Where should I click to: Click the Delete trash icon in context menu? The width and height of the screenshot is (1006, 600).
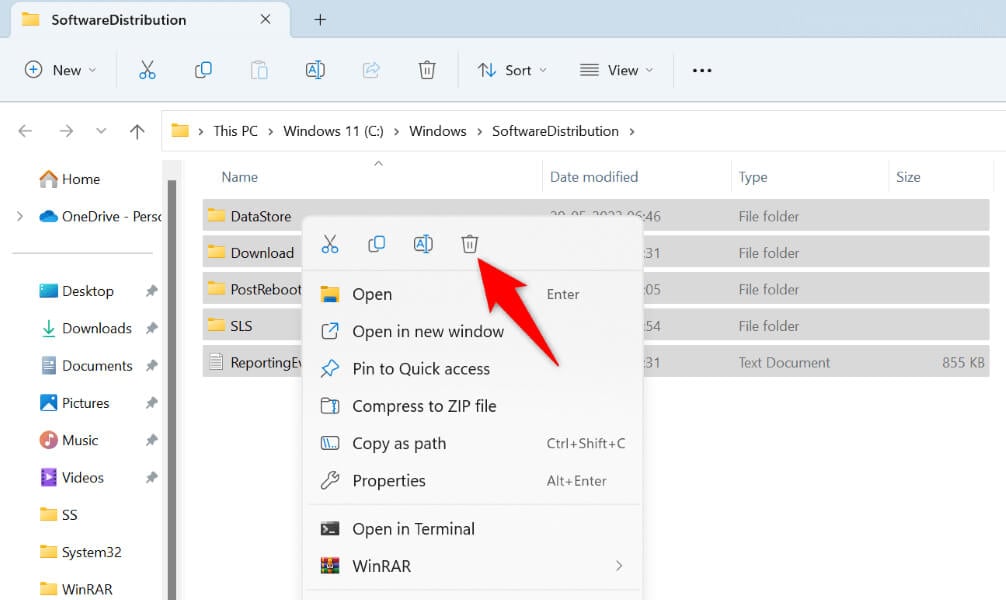click(x=469, y=244)
